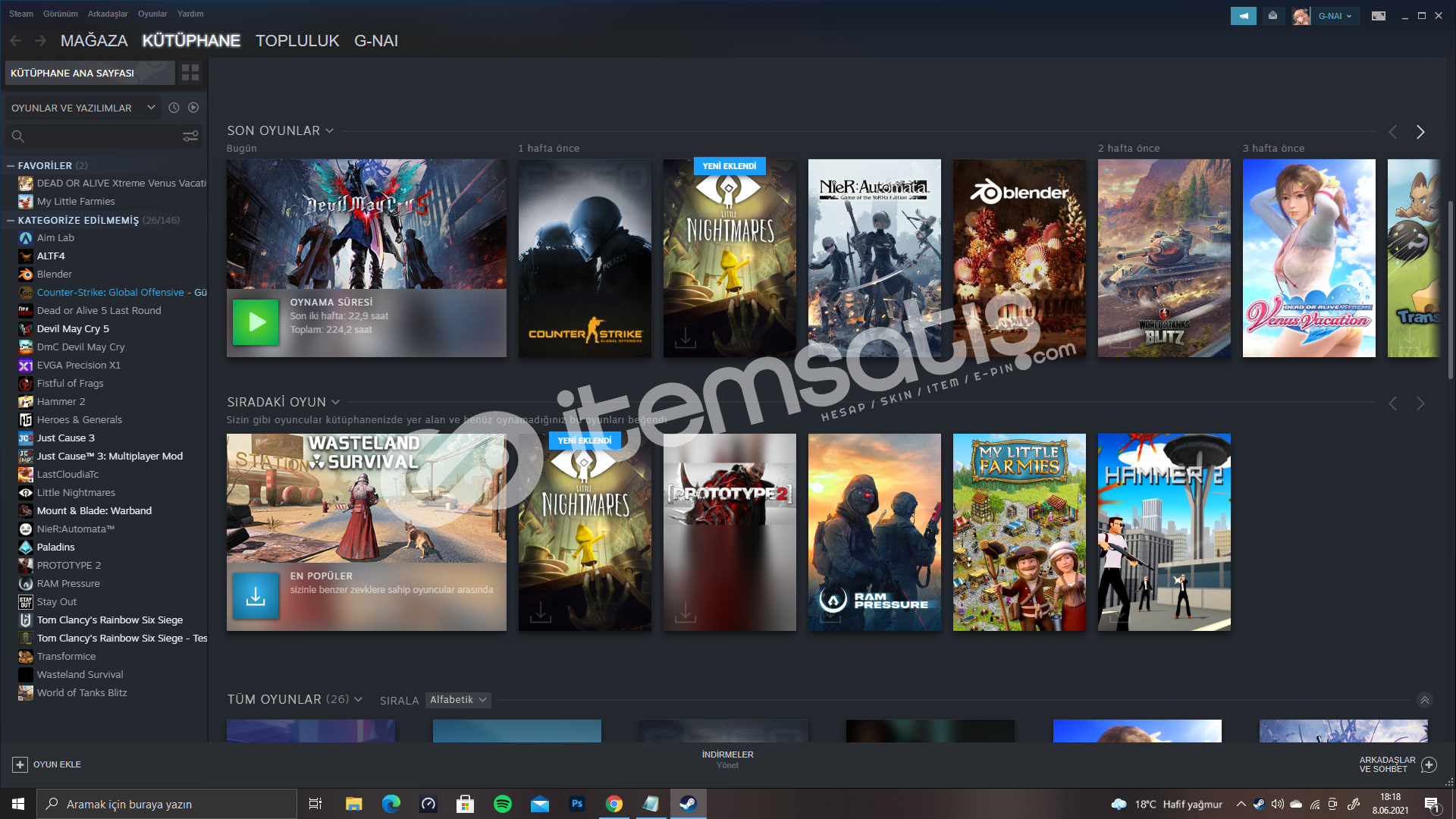Click the OYUN EKLE button
Viewport: 1456px width, 819px height.
[47, 764]
